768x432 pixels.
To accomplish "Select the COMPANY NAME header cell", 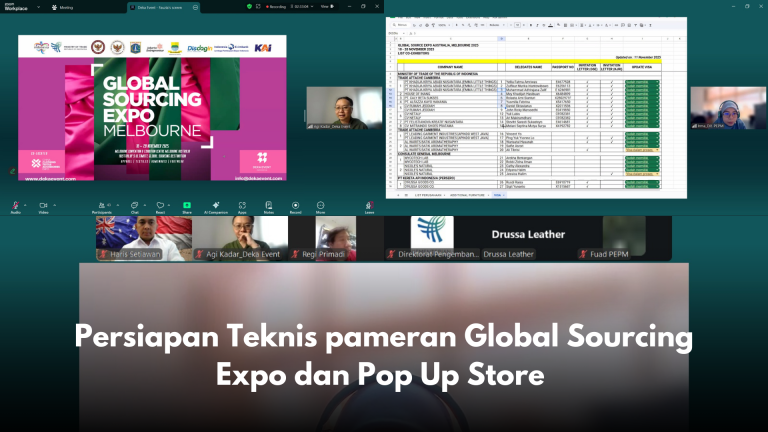I will tap(450, 67).
